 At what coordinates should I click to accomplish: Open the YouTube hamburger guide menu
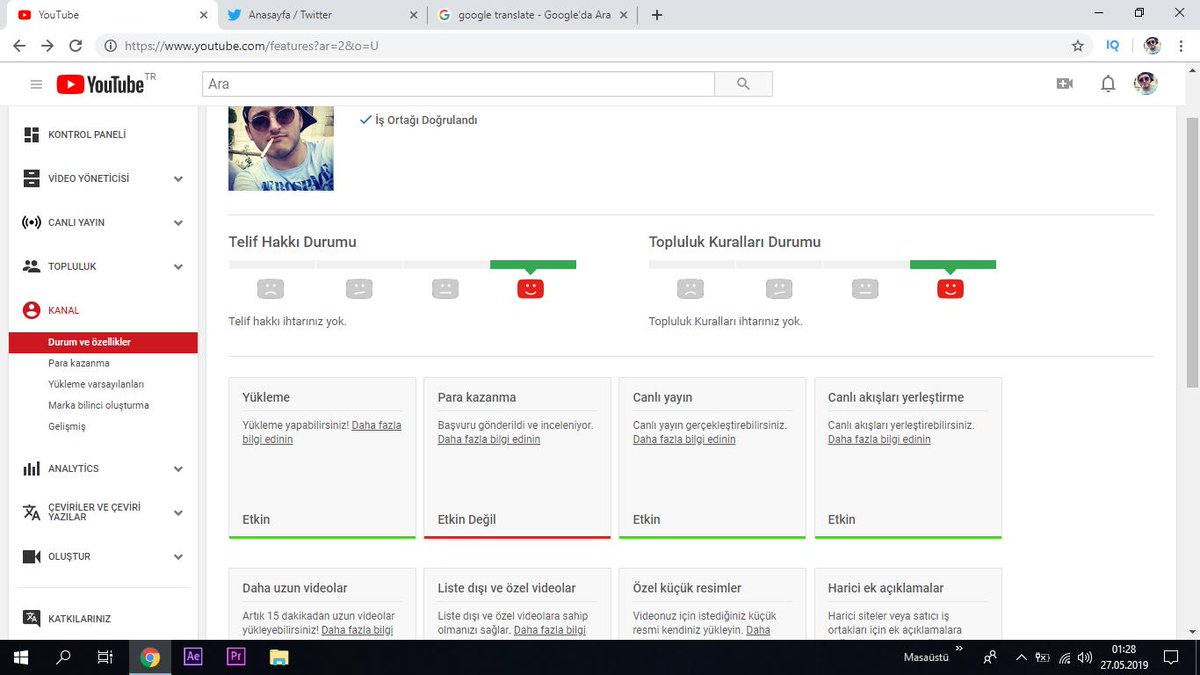(x=36, y=85)
